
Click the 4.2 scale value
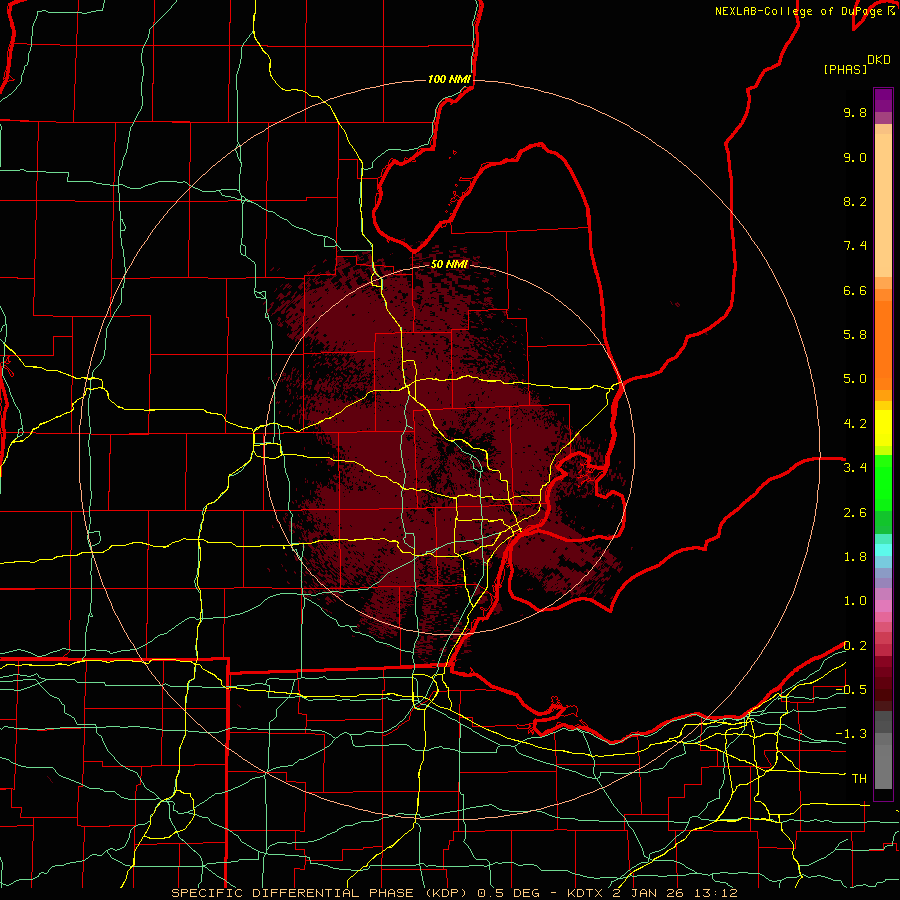[855, 424]
